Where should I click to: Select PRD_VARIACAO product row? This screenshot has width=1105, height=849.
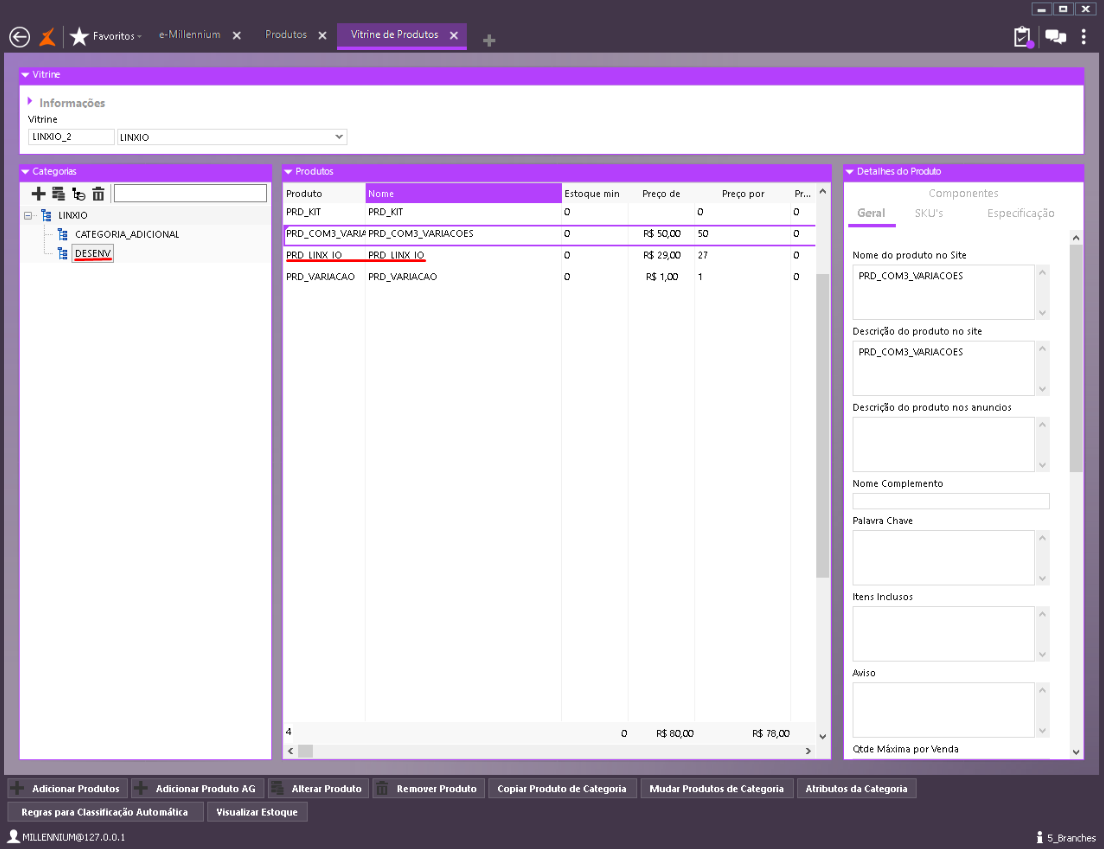[550, 277]
